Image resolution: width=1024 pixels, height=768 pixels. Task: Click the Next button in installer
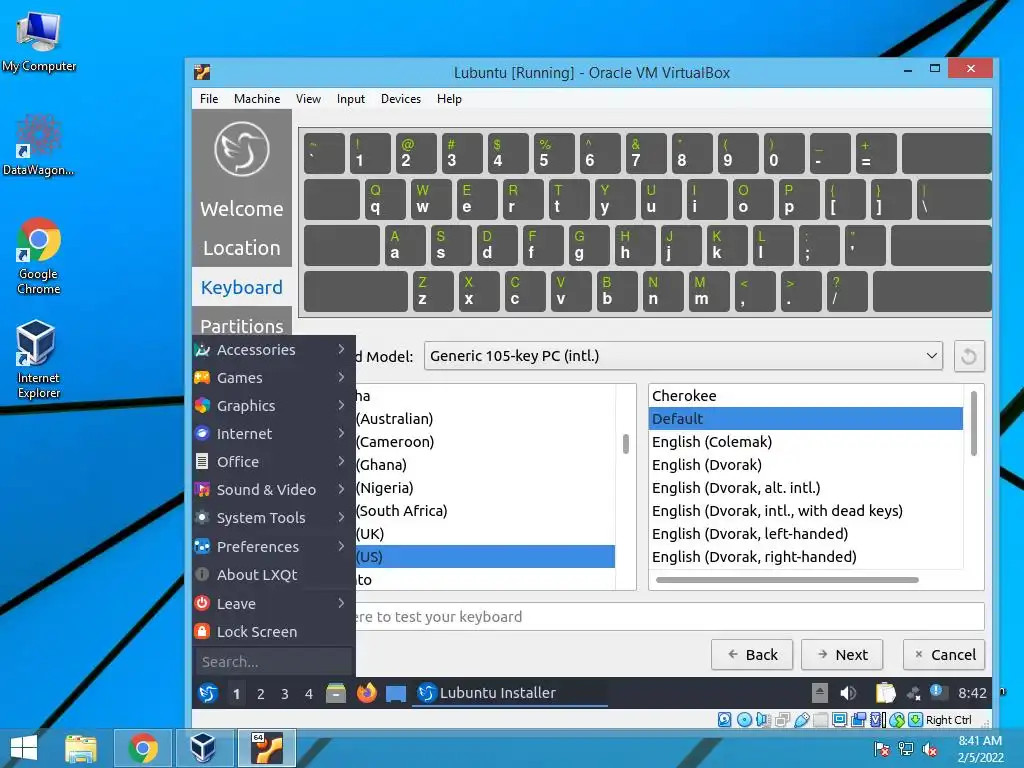pyautogui.click(x=842, y=654)
